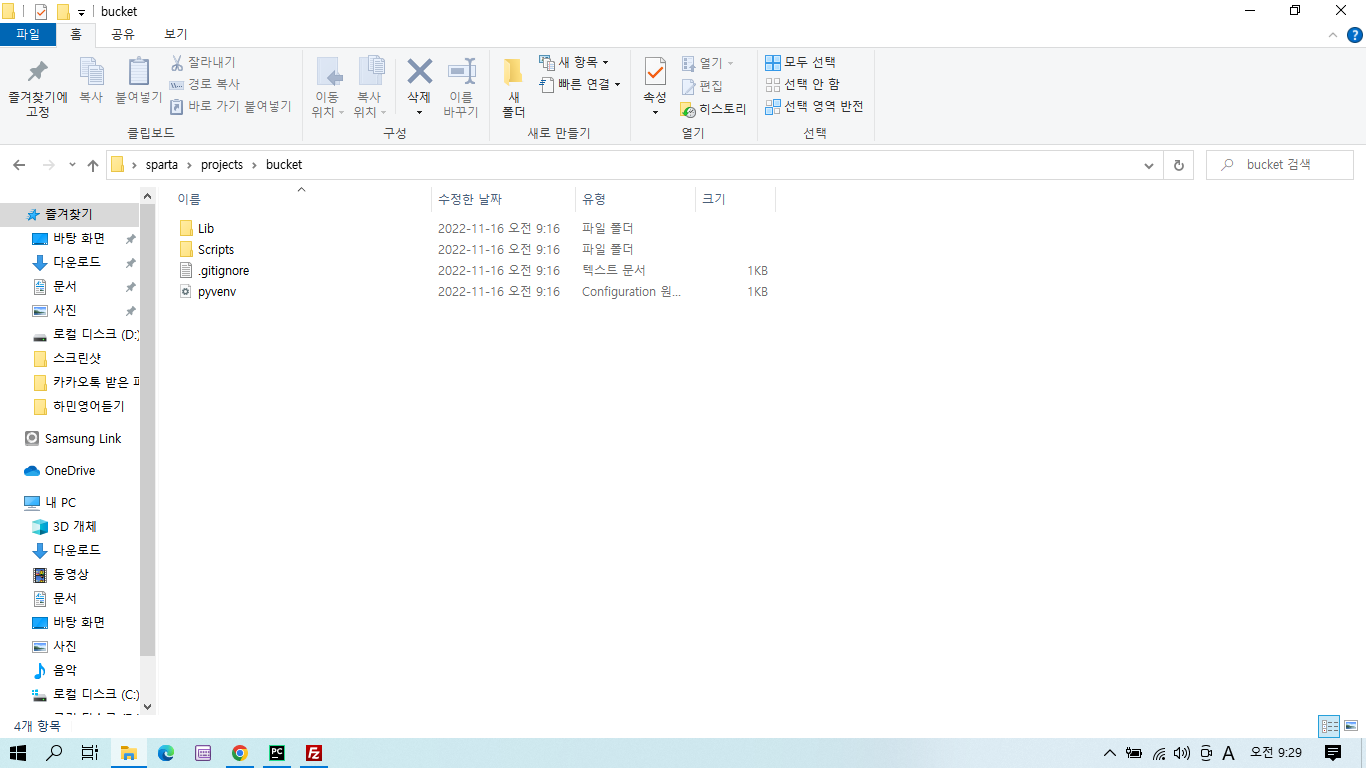Image resolution: width=1366 pixels, height=768 pixels.
Task: Click the bucket 검색 search box
Action: point(1280,165)
